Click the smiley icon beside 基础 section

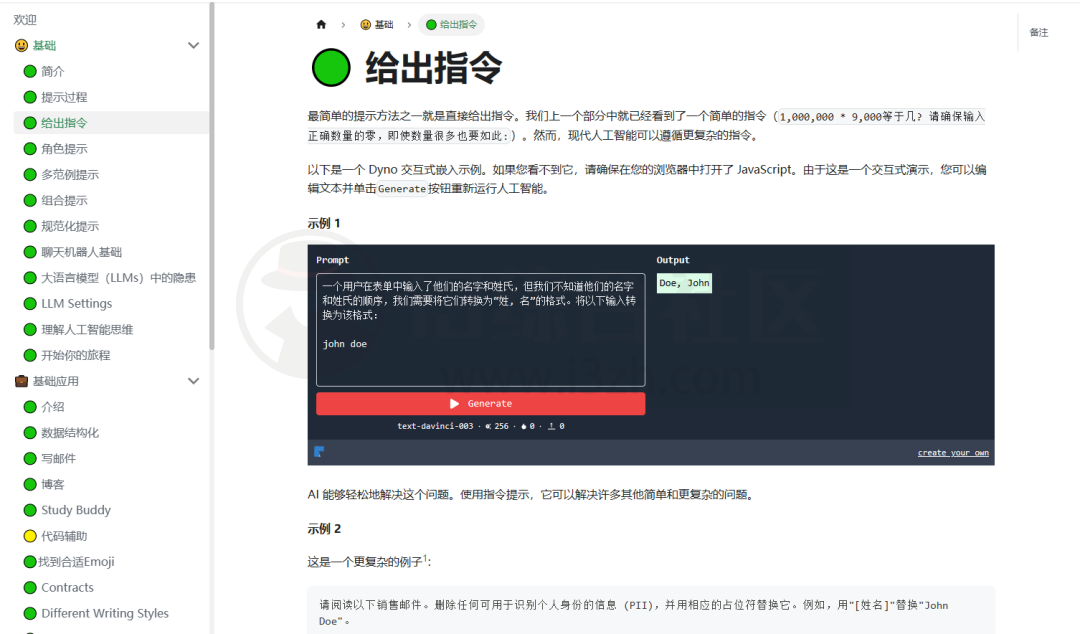click(x=21, y=45)
